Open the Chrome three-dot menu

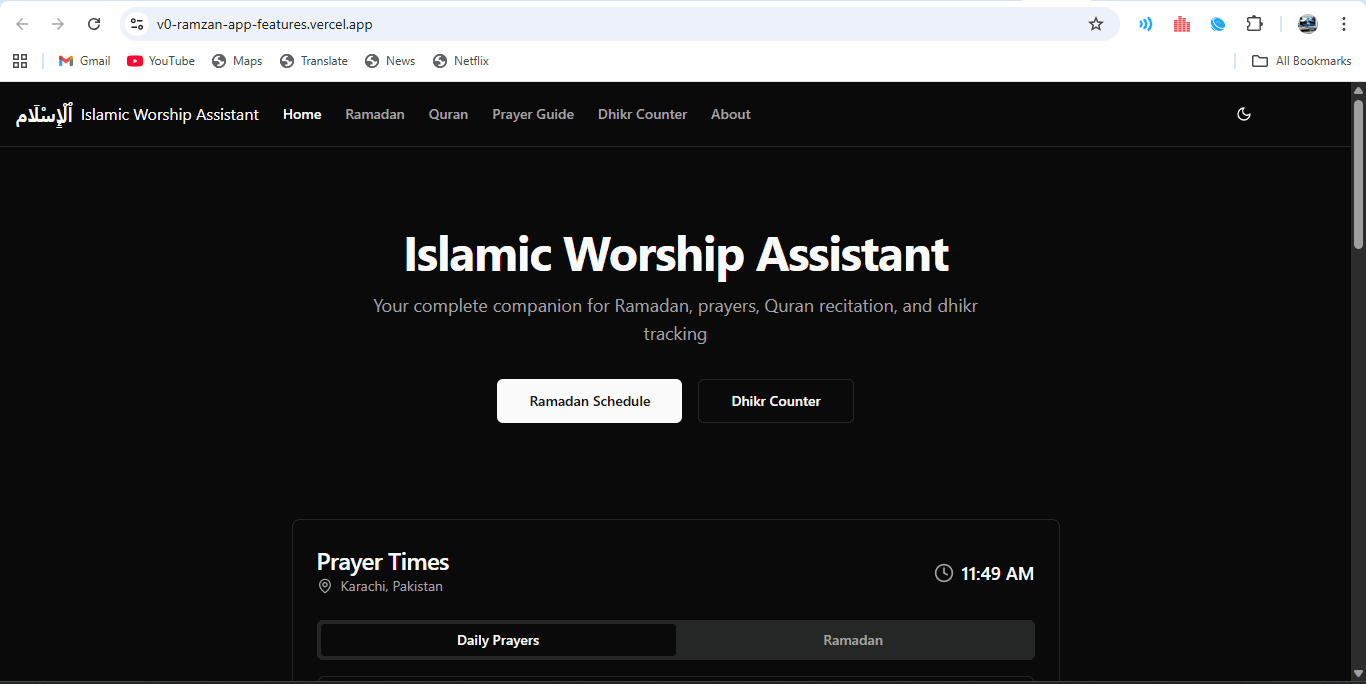click(1344, 24)
